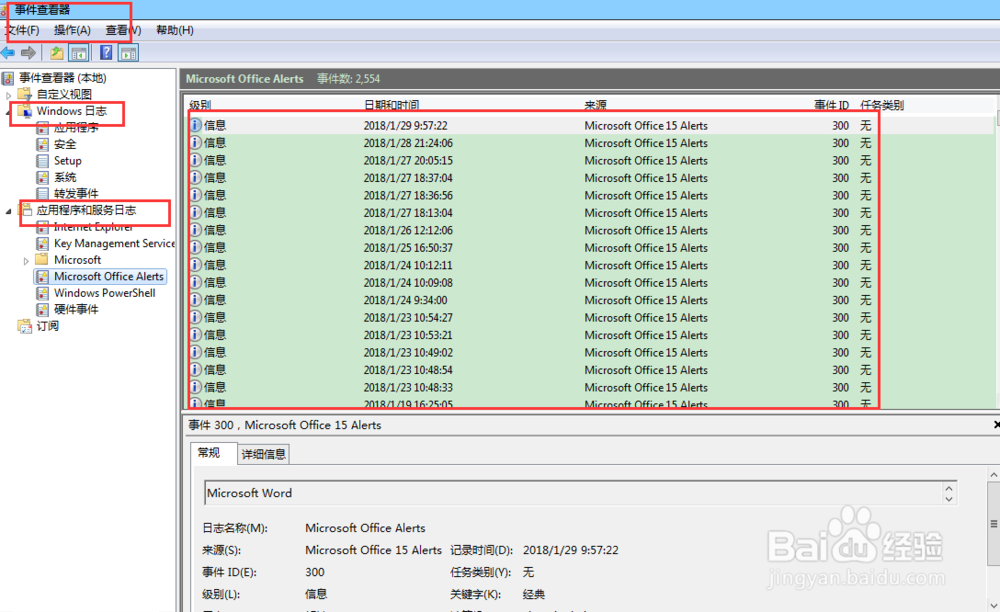Click the Forward arrow toolbar icon

pyautogui.click(x=28, y=53)
